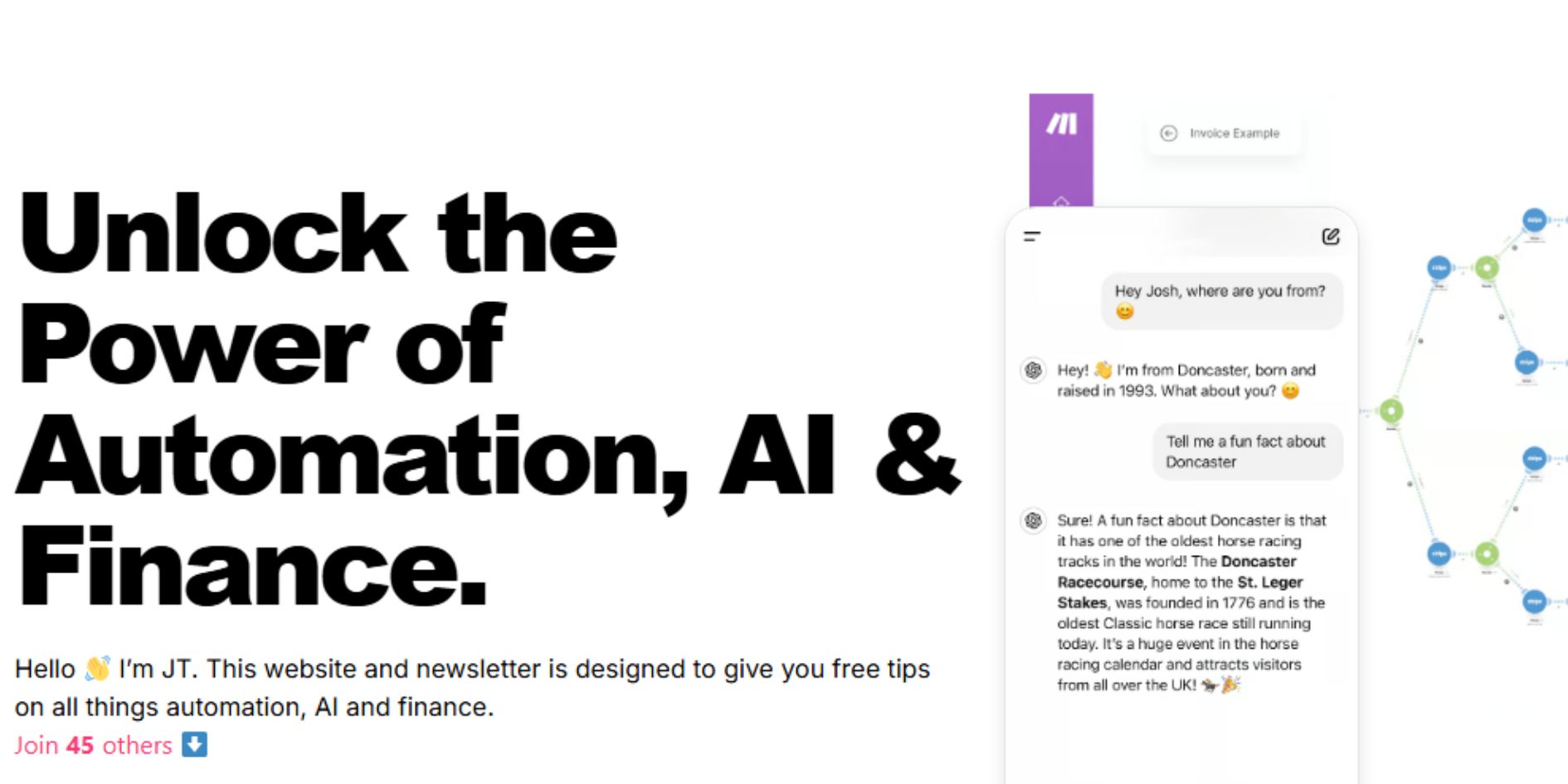
Task: Click the "Join 45 others" link
Action: [x=93, y=745]
